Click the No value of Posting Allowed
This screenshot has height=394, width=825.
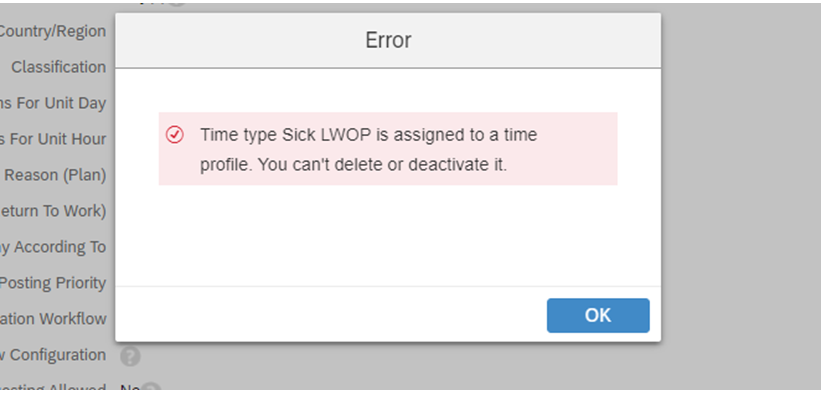tap(129, 389)
